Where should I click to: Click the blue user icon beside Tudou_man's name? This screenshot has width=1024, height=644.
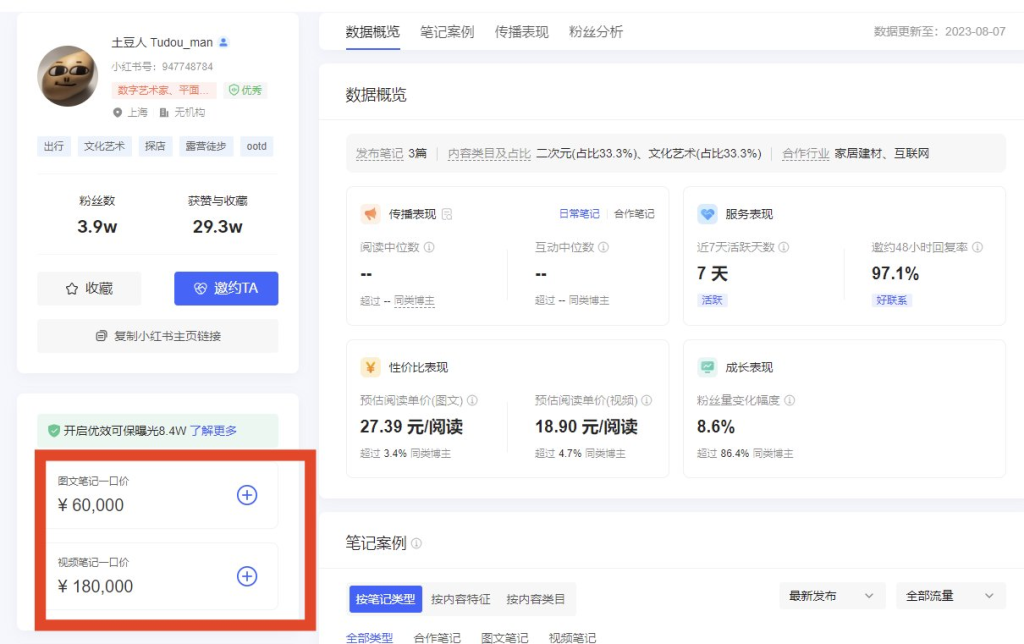(222, 43)
